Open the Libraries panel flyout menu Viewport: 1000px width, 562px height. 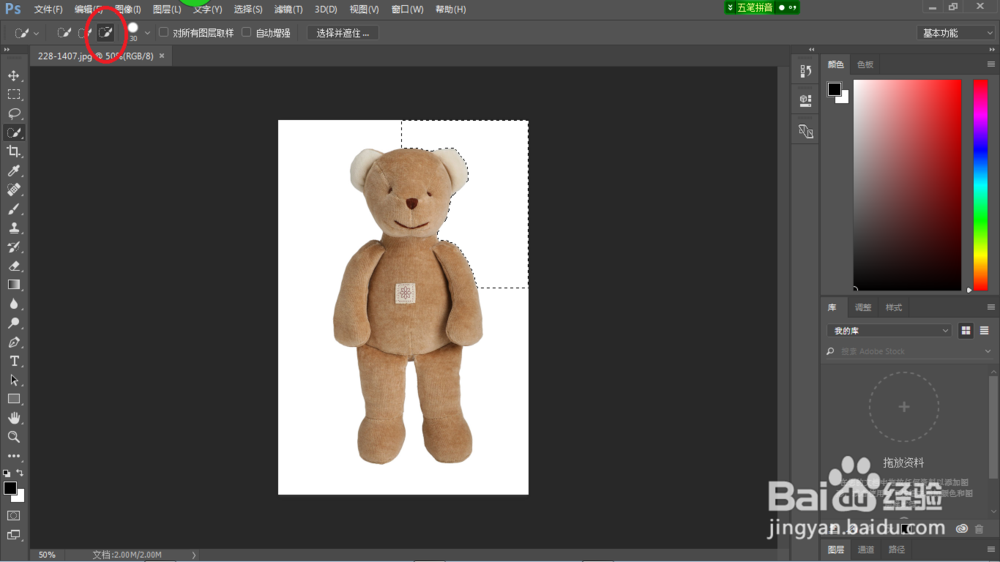[991, 307]
